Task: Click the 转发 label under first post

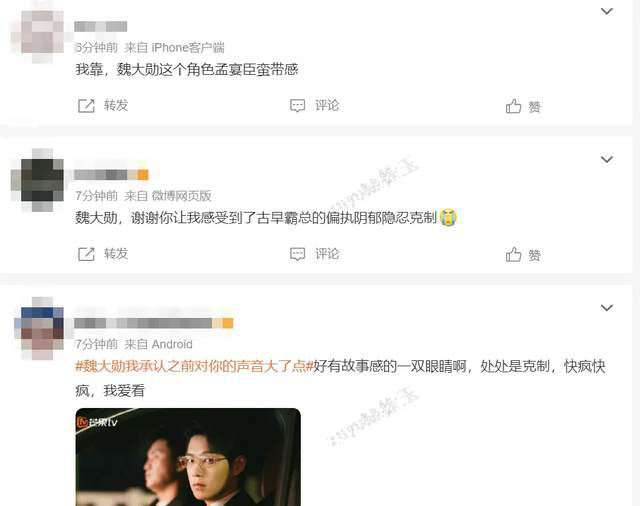Action: pos(116,106)
